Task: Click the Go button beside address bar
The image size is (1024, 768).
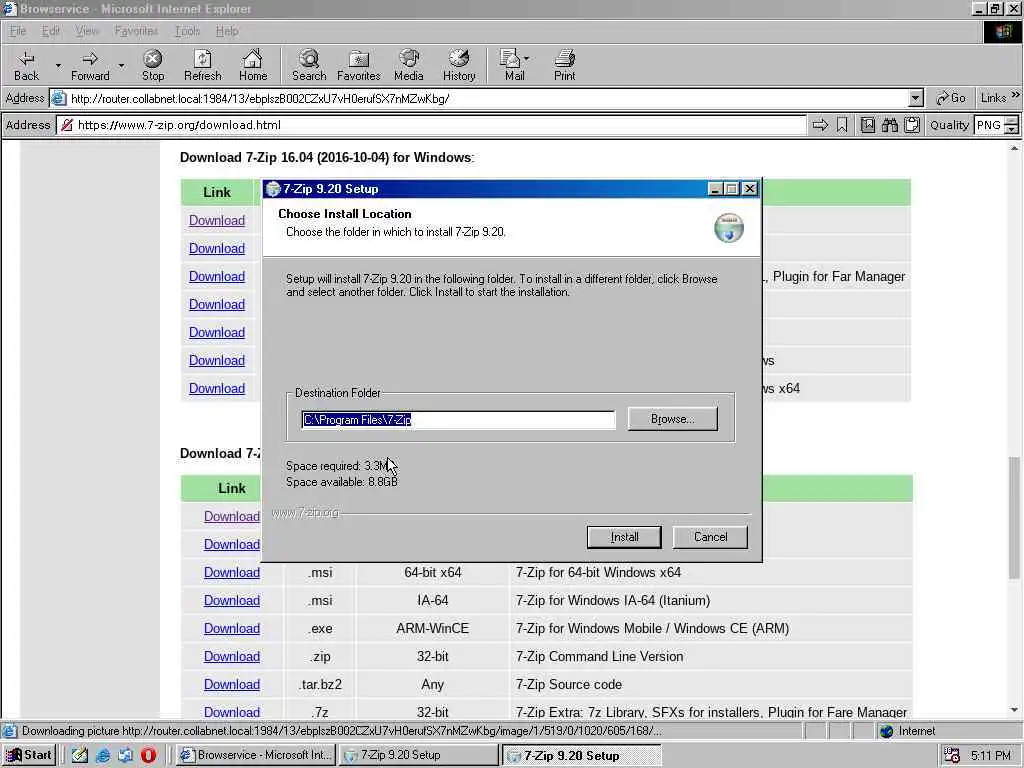Action: pyautogui.click(x=951, y=99)
